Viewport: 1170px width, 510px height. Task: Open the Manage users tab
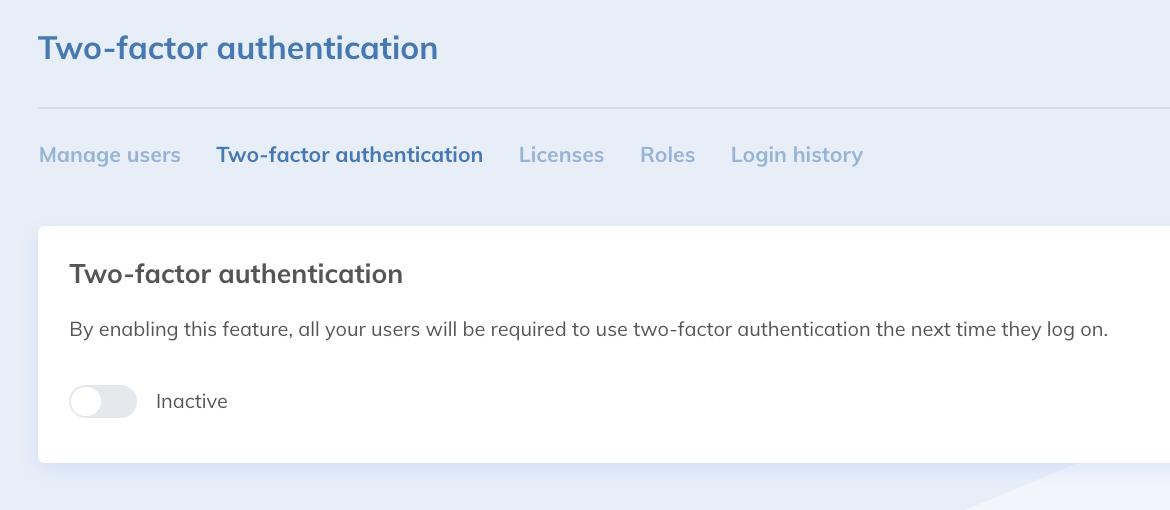(x=110, y=155)
